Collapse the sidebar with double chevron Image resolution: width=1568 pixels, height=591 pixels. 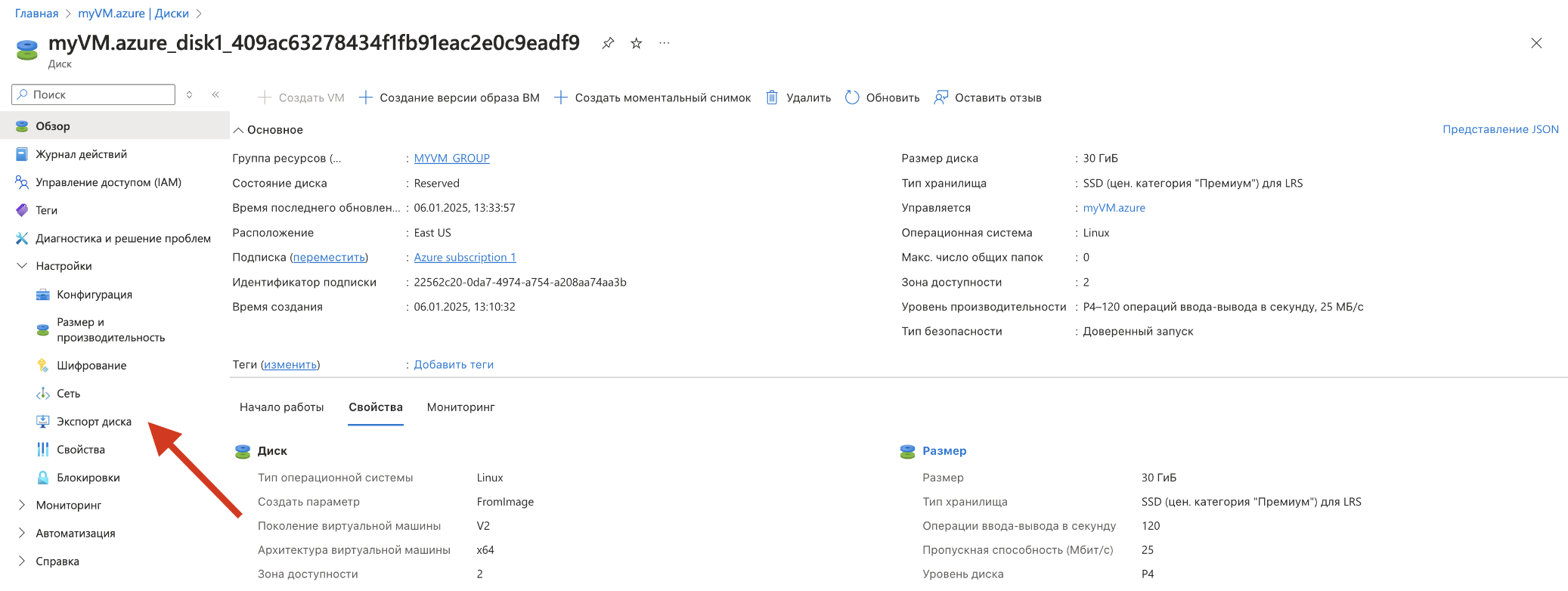tap(215, 94)
